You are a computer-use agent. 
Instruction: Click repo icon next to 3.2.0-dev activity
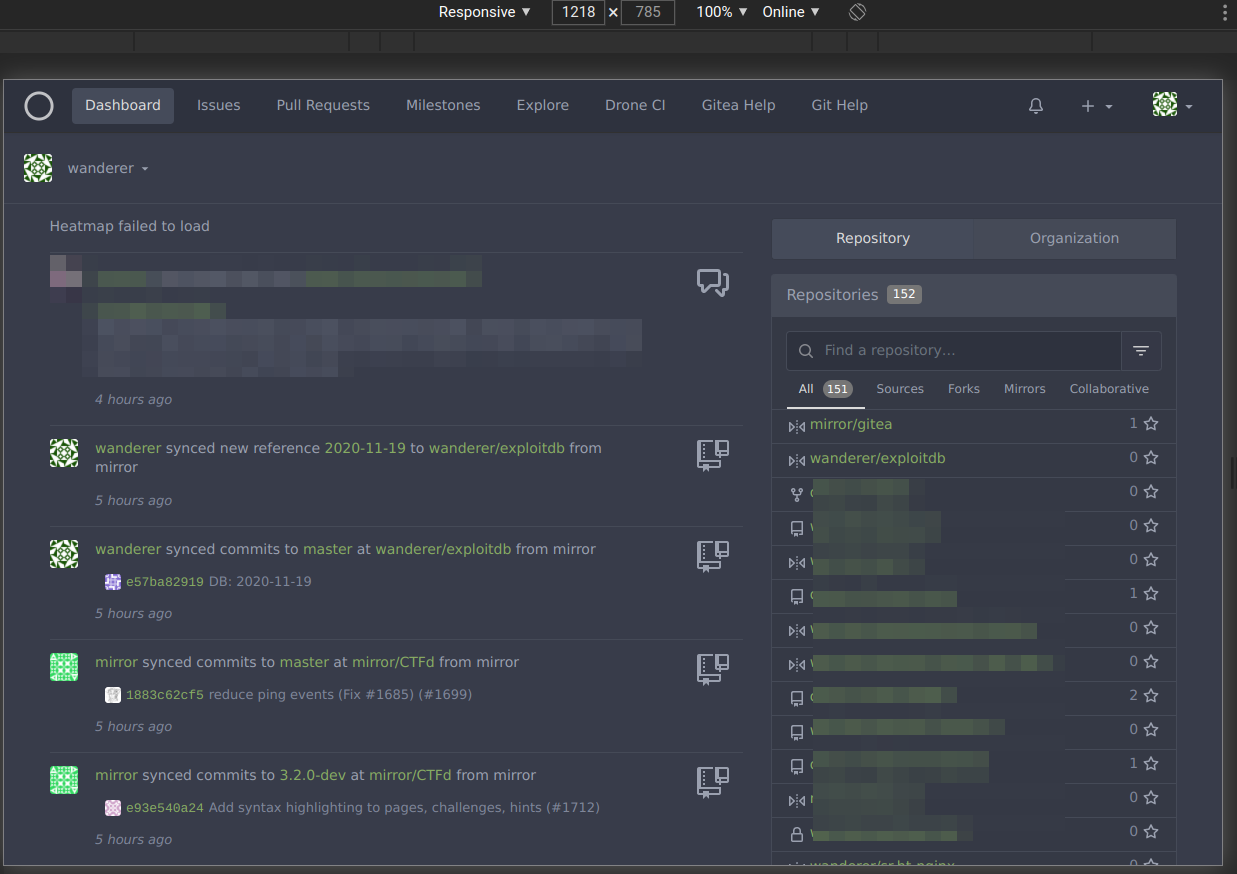pos(713,782)
